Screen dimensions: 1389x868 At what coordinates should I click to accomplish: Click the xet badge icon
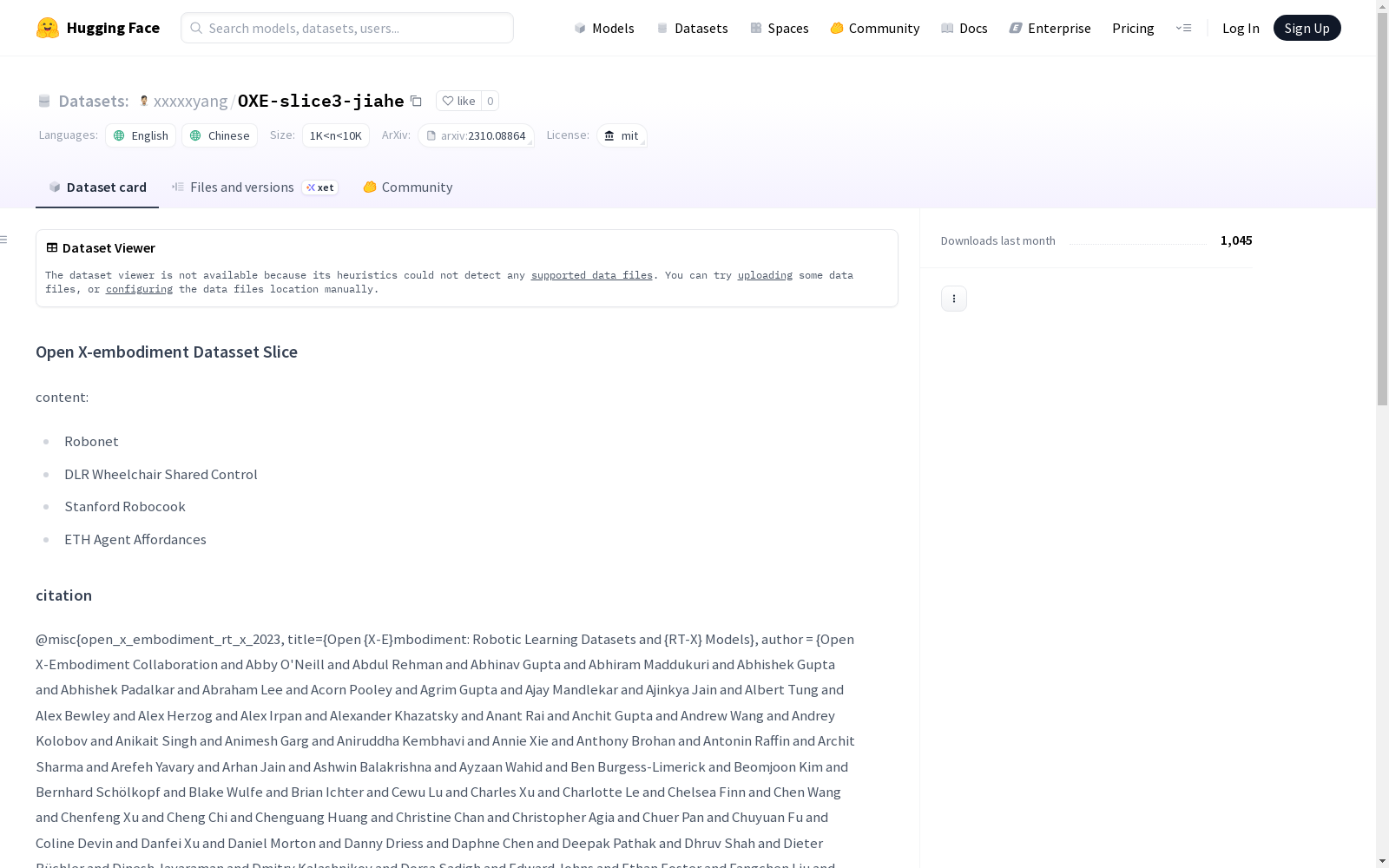(319, 187)
